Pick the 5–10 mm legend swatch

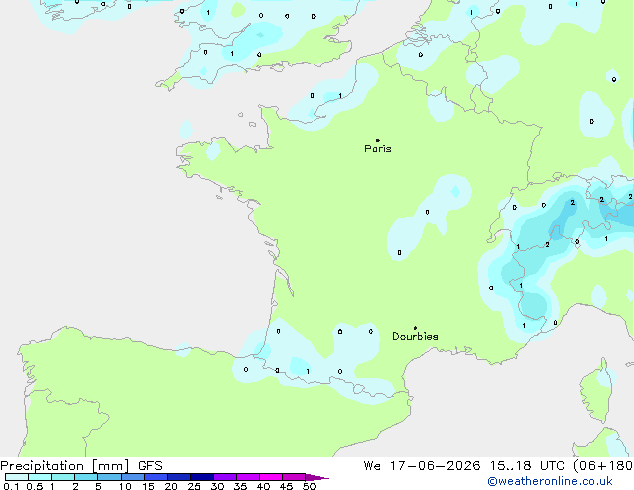pos(109,477)
